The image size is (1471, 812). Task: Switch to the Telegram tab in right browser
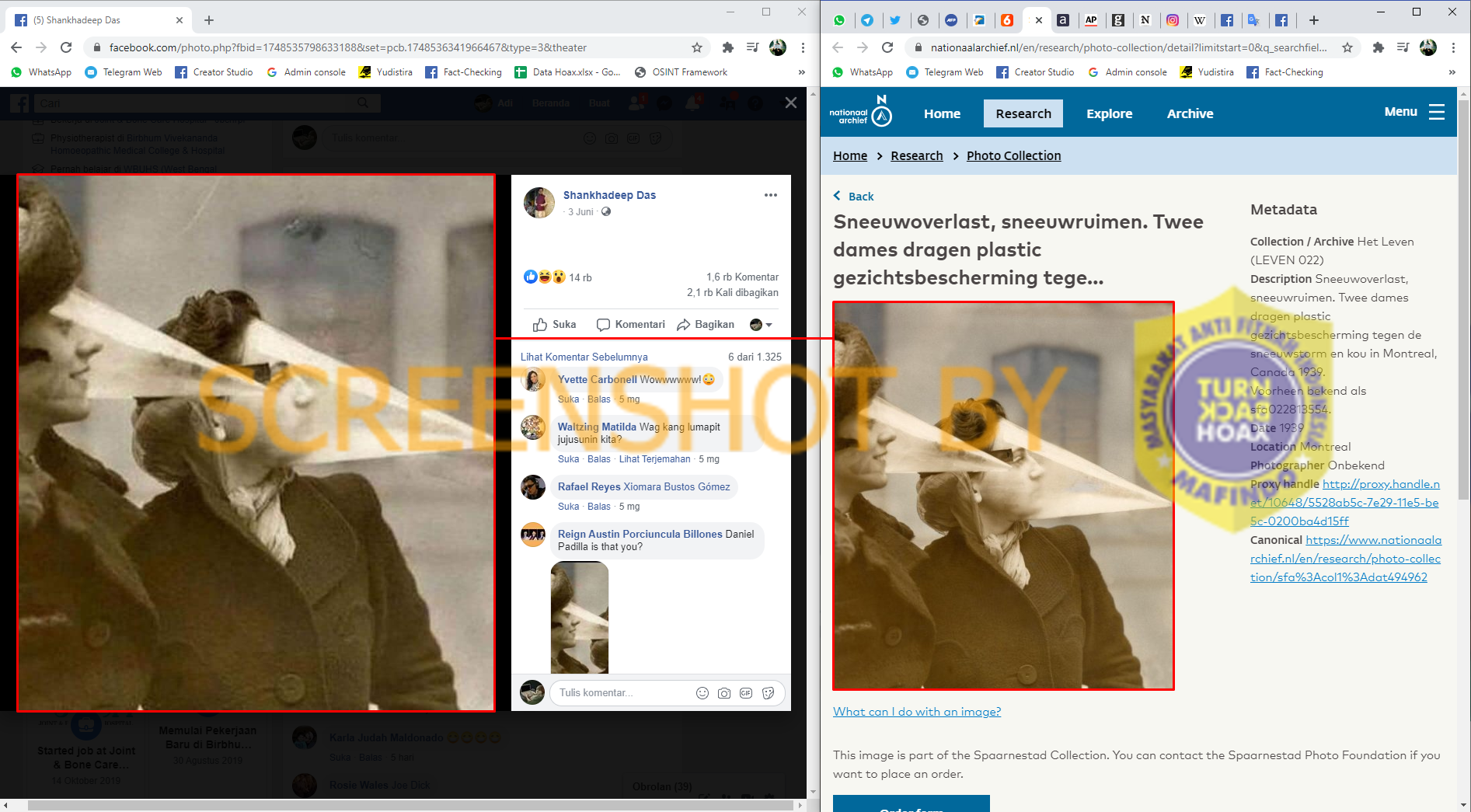click(x=867, y=20)
